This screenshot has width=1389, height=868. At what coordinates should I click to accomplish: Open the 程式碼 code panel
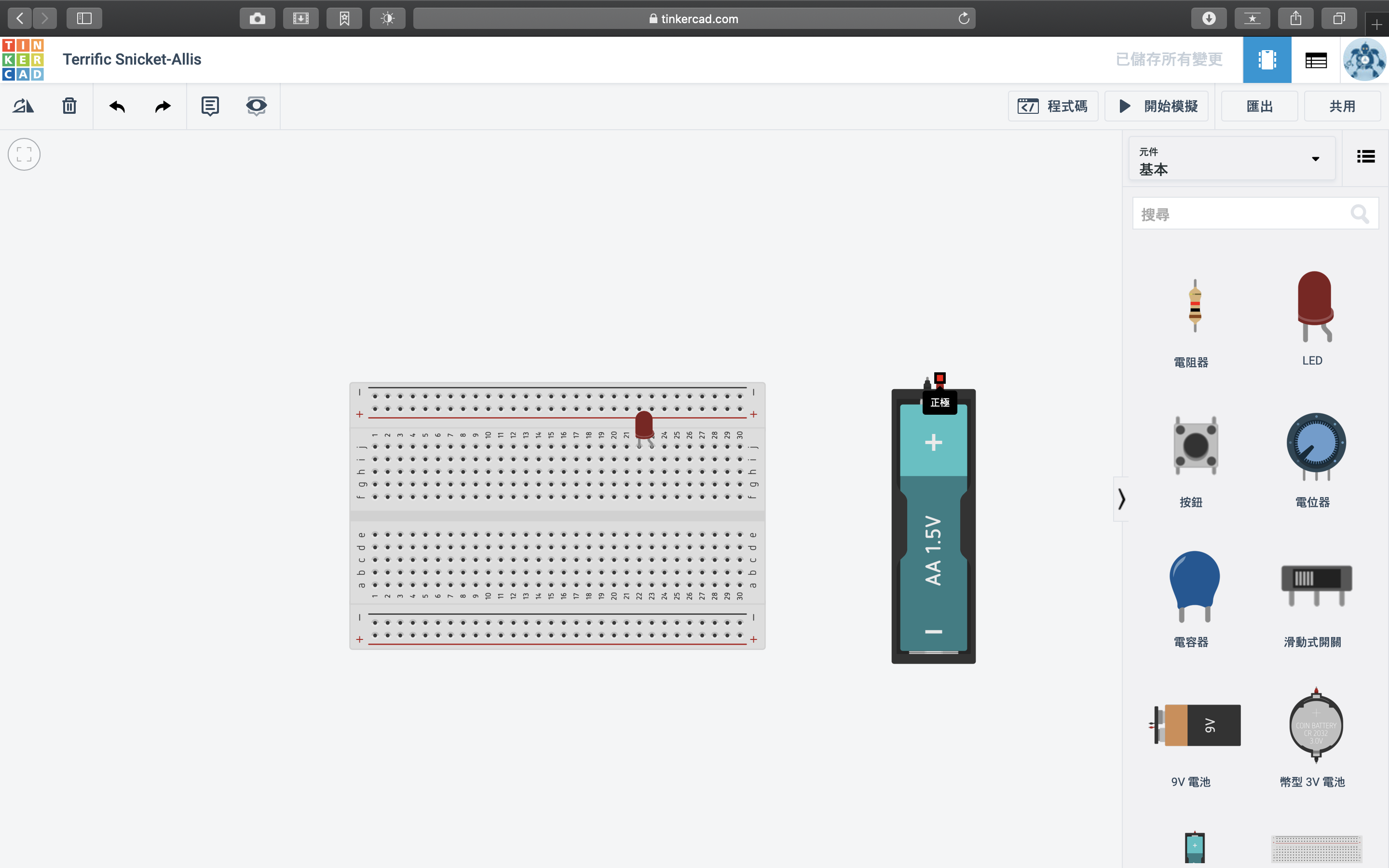[1053, 106]
